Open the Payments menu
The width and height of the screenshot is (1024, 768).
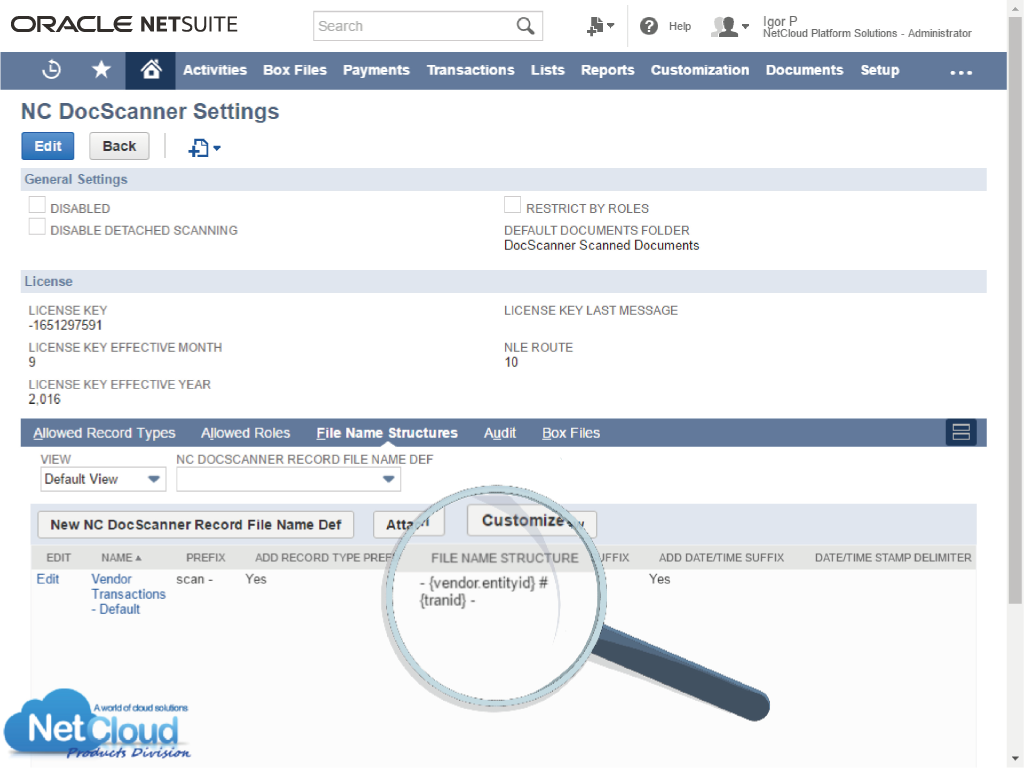376,70
